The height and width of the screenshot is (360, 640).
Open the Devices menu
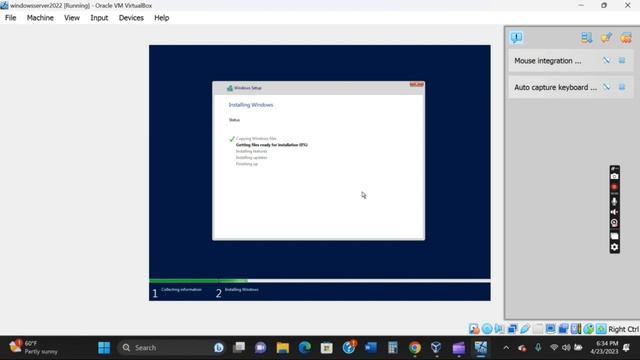click(x=131, y=18)
